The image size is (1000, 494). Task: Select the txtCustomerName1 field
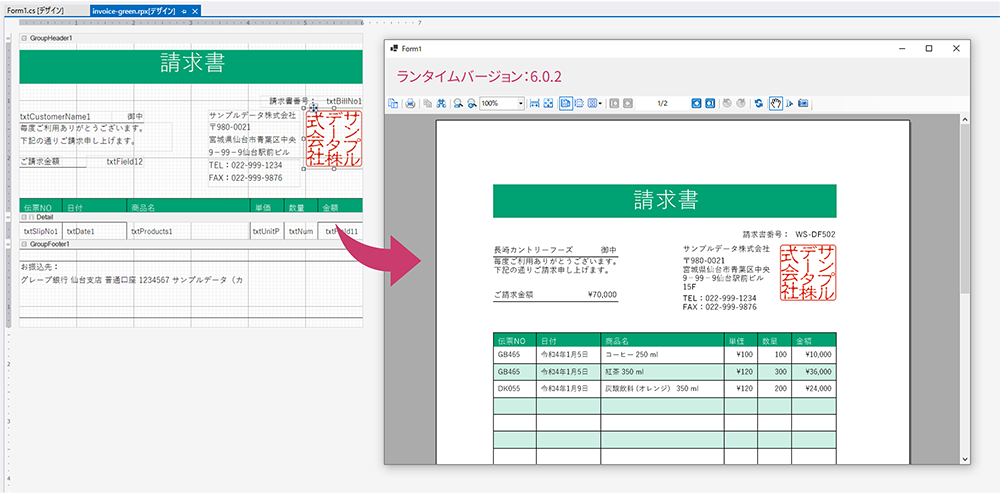click(56, 116)
